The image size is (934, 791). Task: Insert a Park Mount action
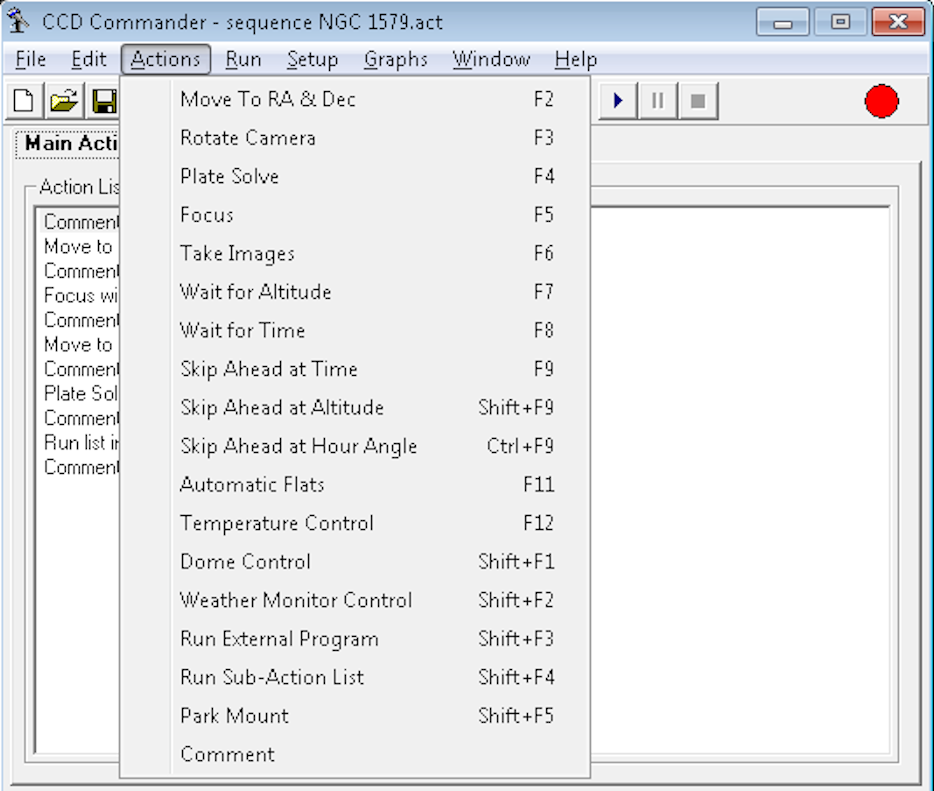coord(233,716)
